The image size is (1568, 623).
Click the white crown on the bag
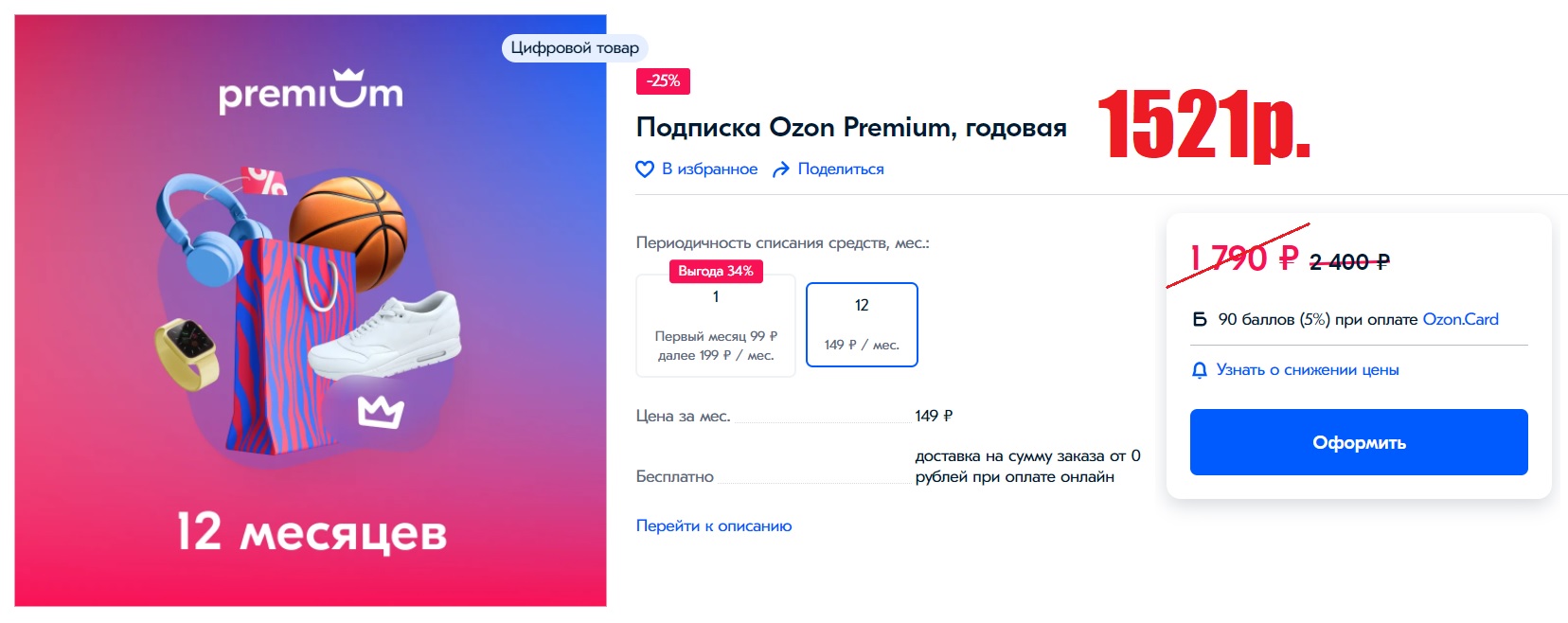pos(381,412)
